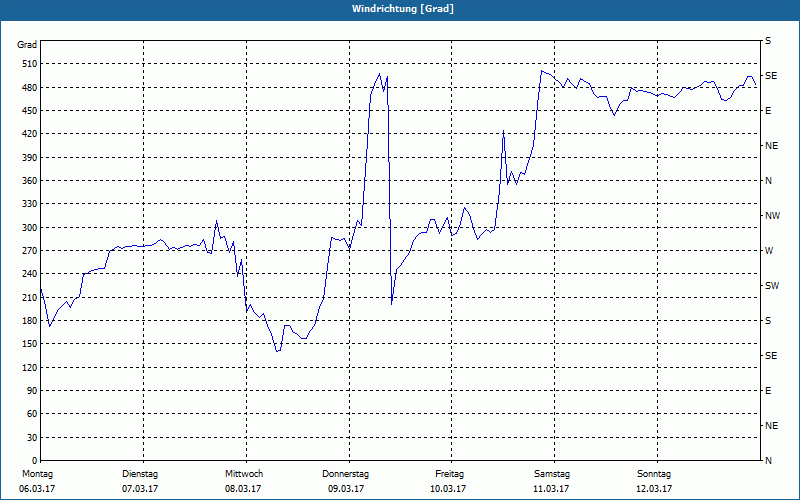Image resolution: width=800 pixels, height=500 pixels.
Task: Pick the date '06.03.17'
Action: coord(37,489)
